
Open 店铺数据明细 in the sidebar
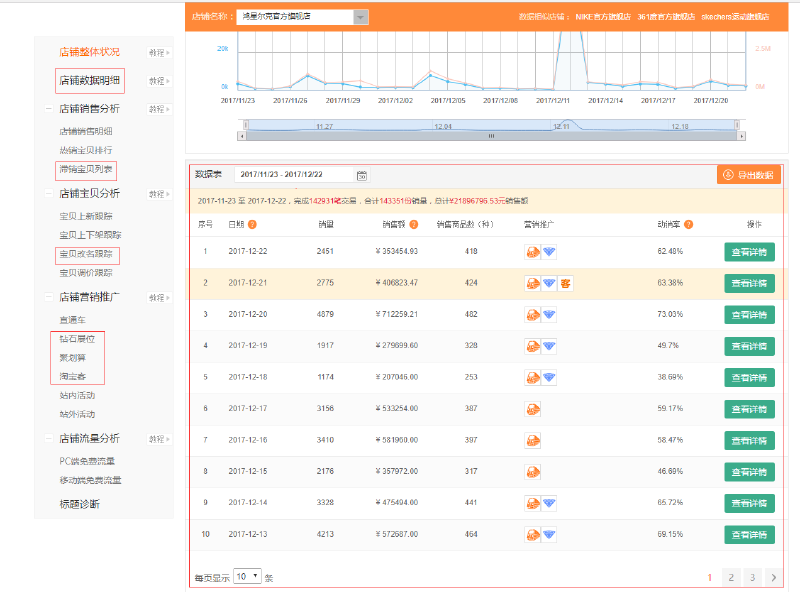point(89,80)
